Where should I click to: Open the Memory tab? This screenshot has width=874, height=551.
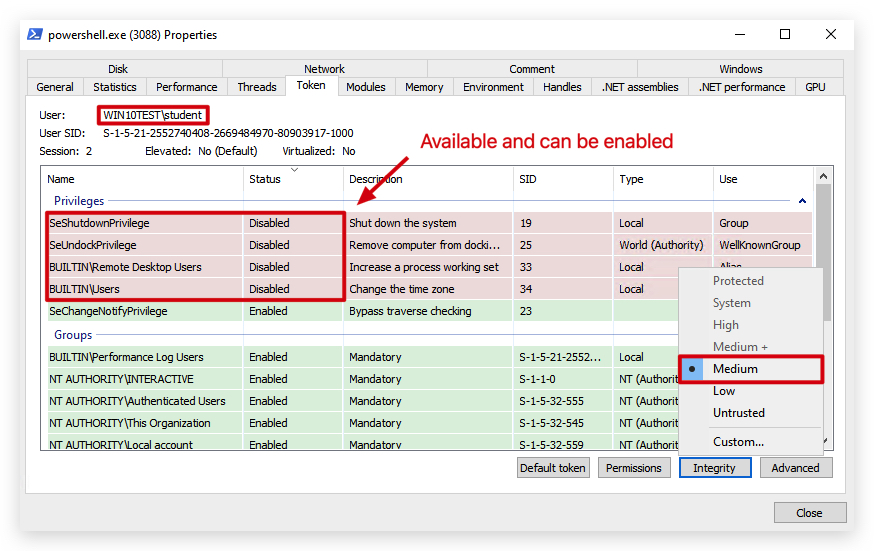pyautogui.click(x=424, y=87)
